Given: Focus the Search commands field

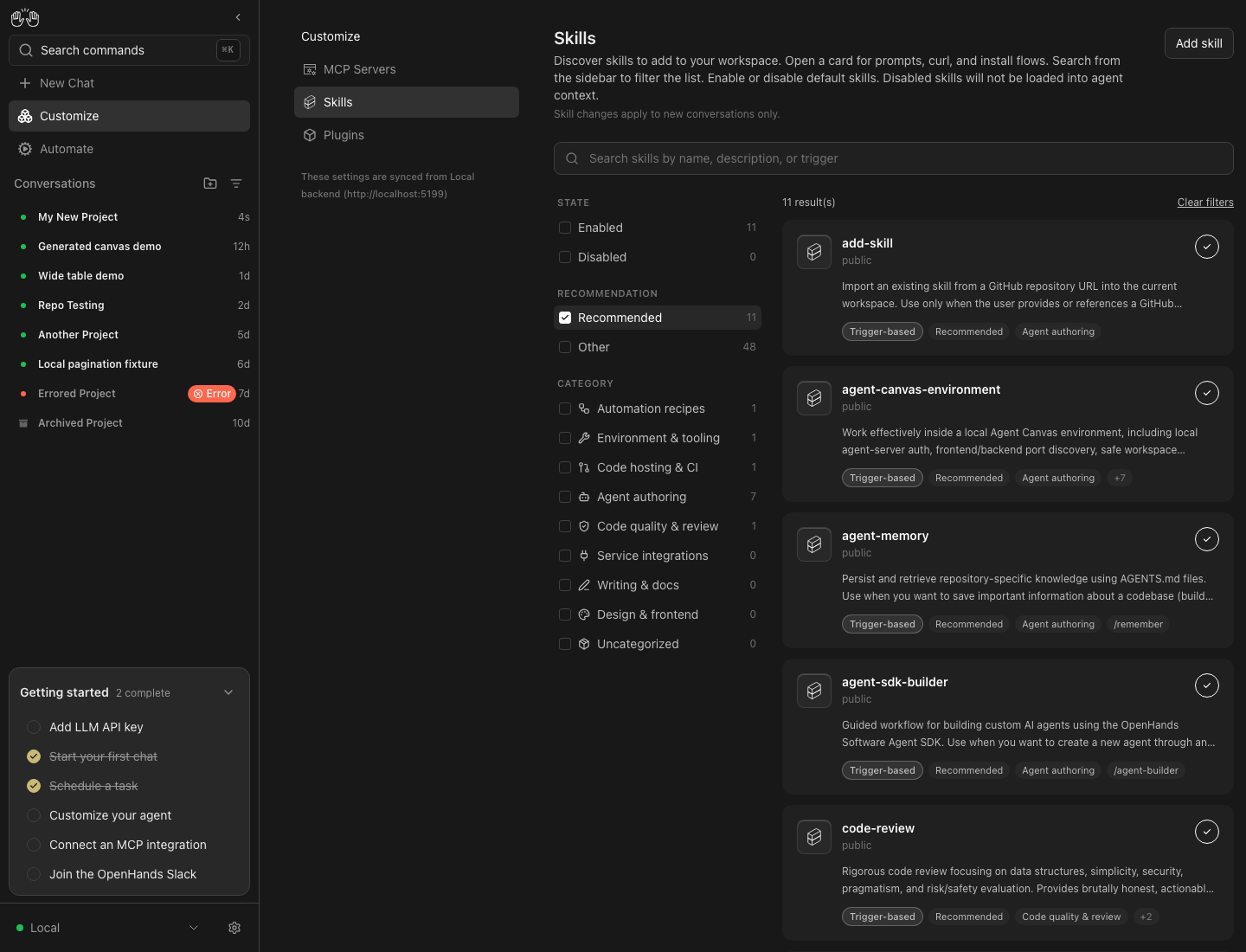Looking at the screenshot, I should (x=129, y=50).
